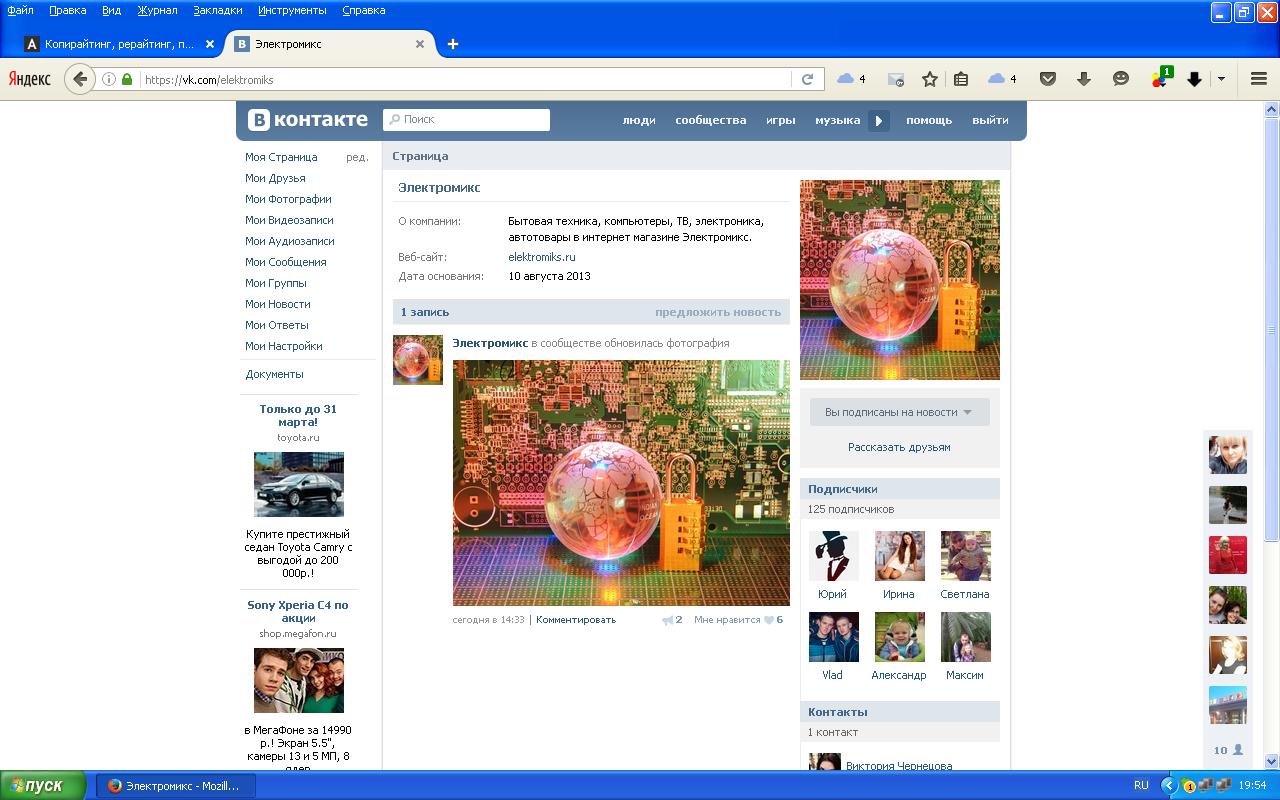Open the Журнал menu
The image size is (1280, 800).
[x=157, y=10]
